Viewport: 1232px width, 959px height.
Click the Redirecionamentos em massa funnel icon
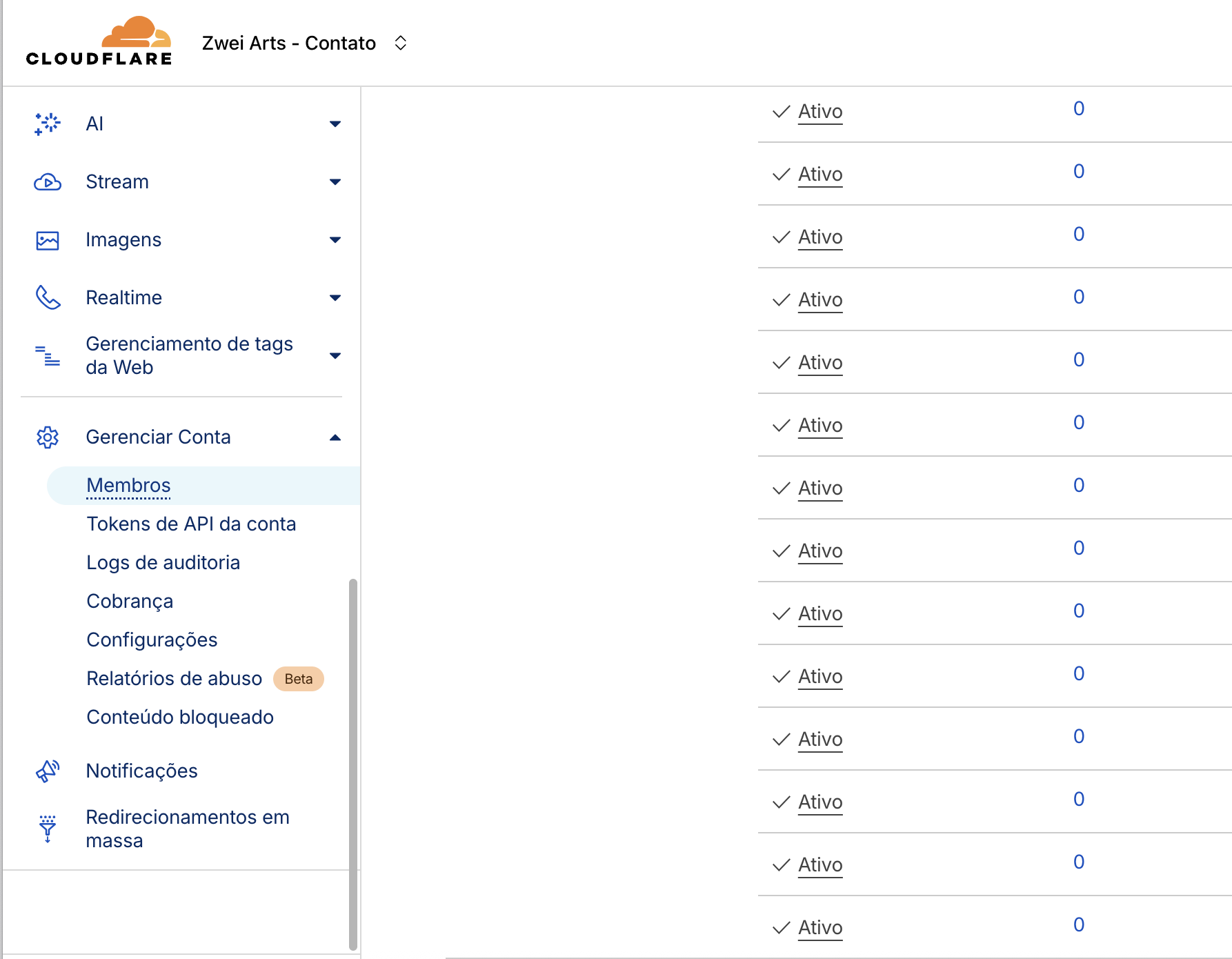click(x=48, y=829)
